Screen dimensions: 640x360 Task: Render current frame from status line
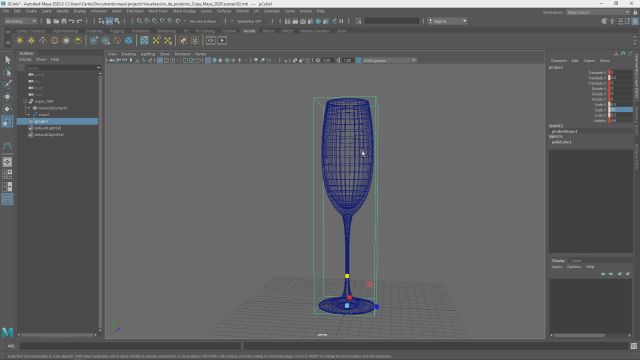tap(295, 21)
